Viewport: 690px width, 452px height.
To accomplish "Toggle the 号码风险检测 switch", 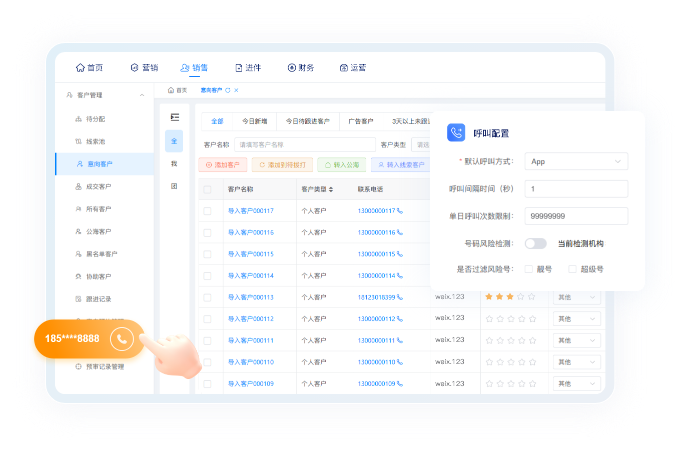I will coord(536,243).
